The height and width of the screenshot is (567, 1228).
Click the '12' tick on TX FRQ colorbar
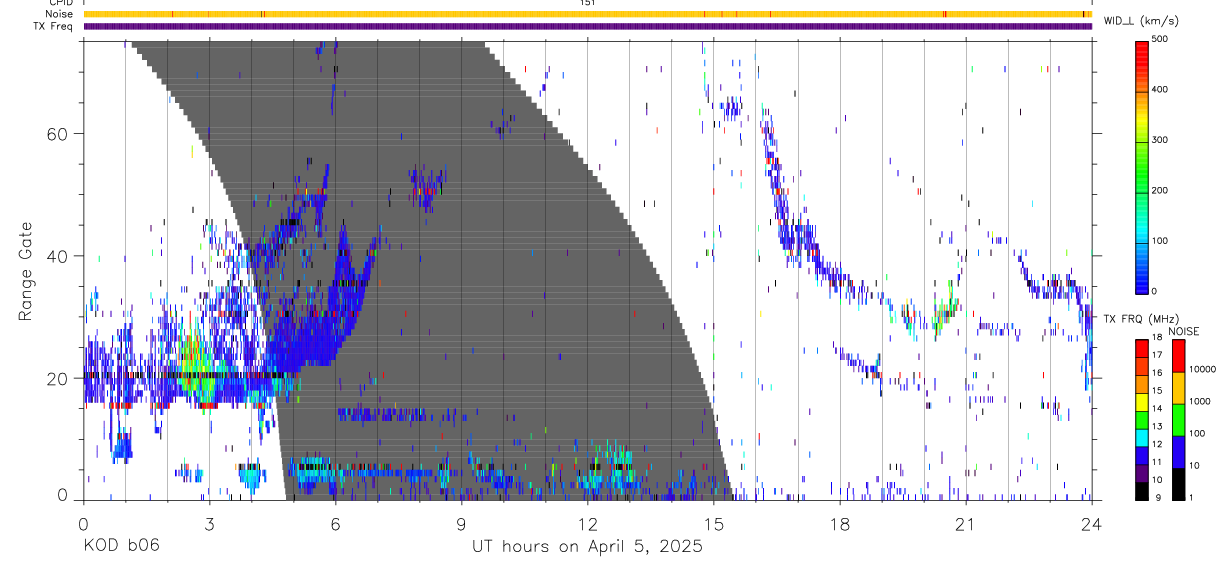tap(1158, 444)
